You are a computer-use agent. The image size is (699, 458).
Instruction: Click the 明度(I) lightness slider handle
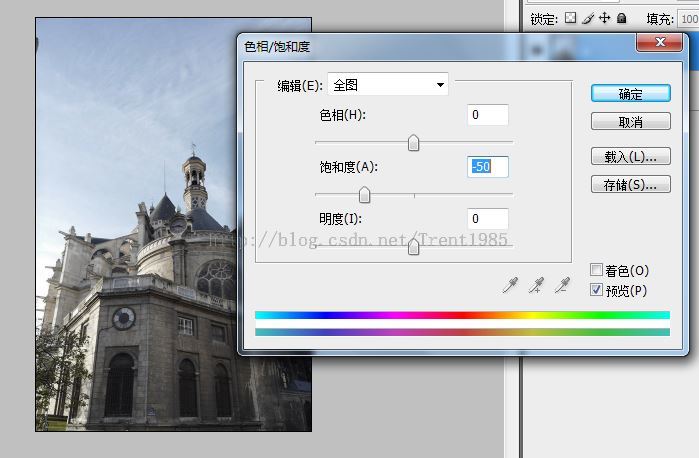413,247
